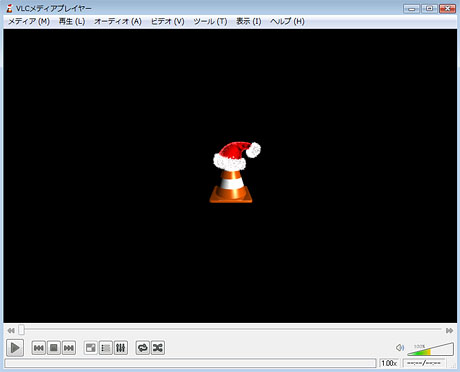Slow down with the left seek arrows
Screen dimensions: 460x372
[11, 331]
